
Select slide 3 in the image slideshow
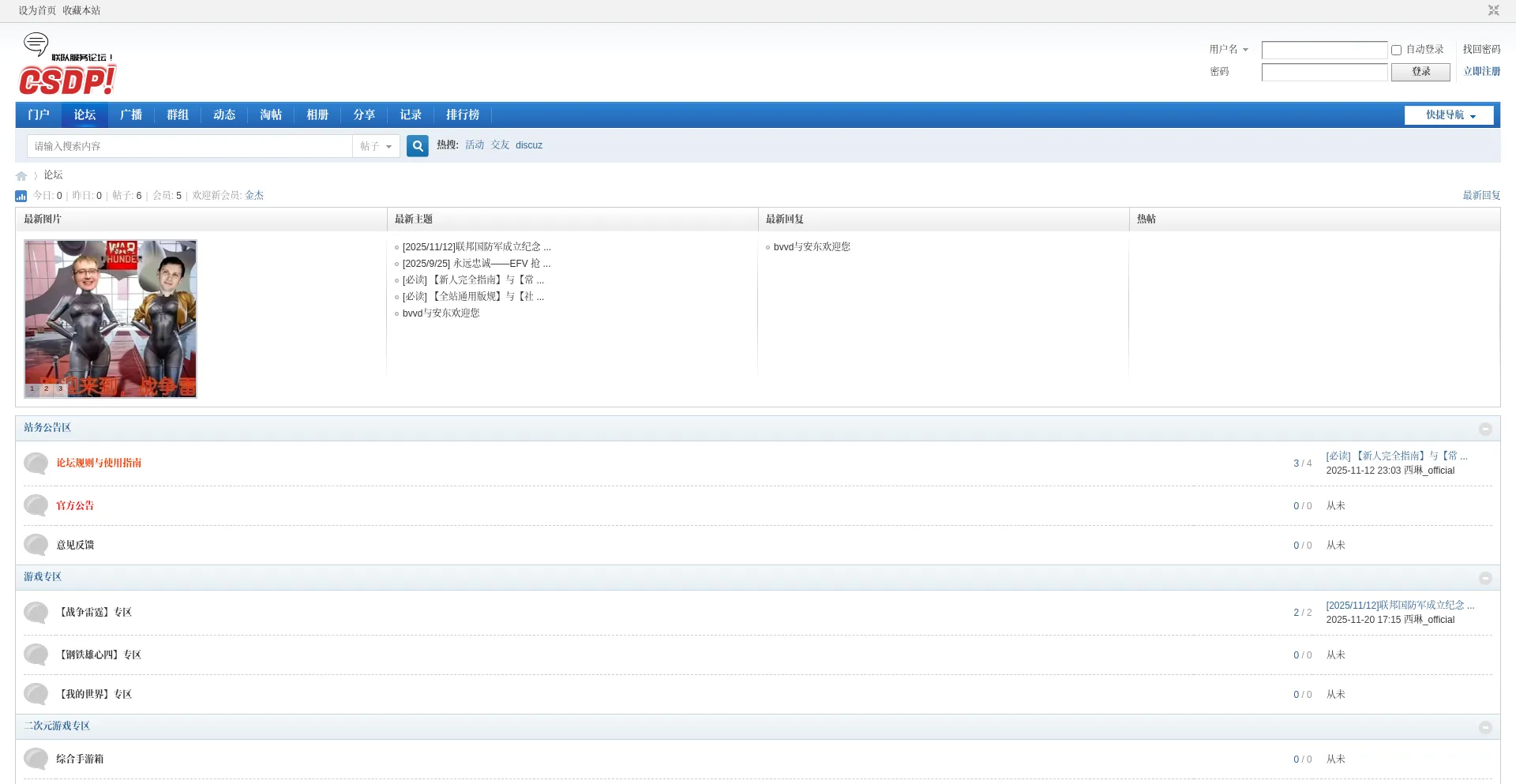point(60,389)
